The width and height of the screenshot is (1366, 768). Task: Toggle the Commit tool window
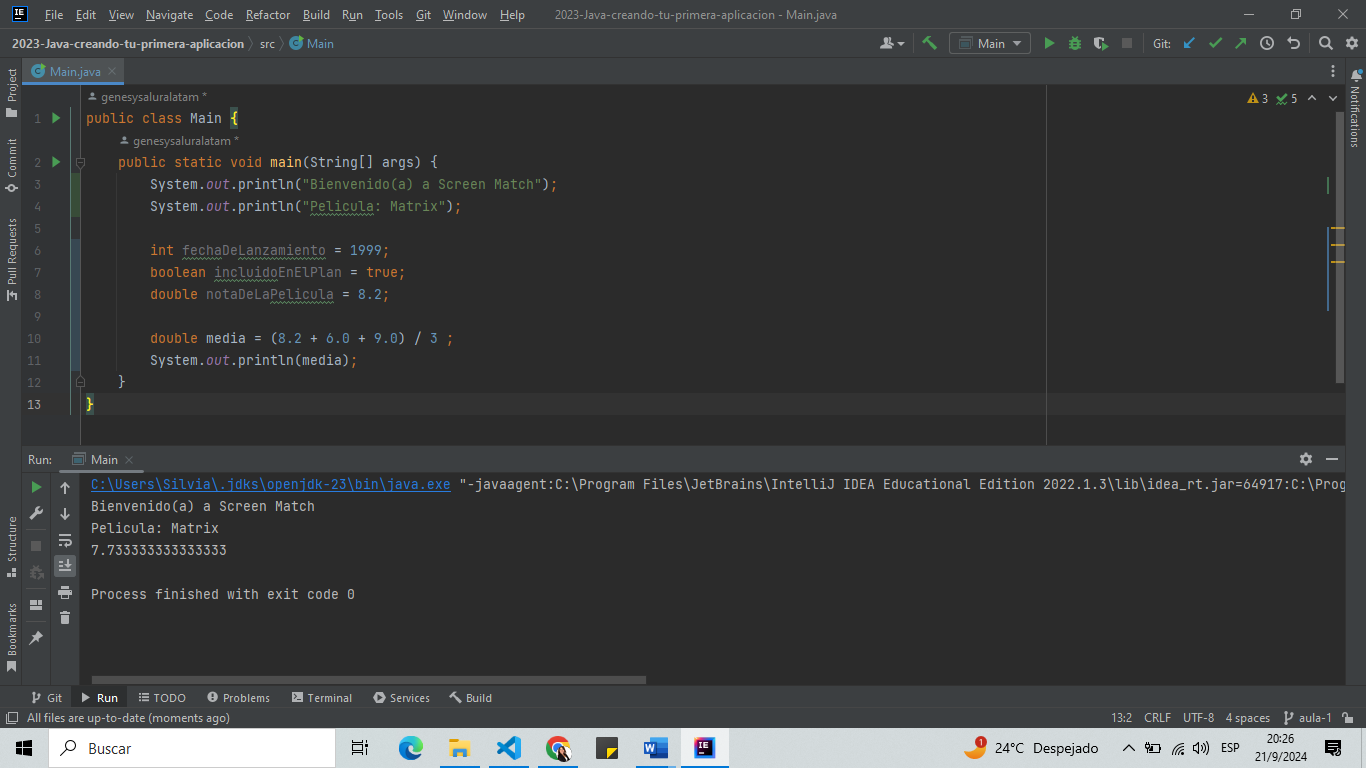(11, 165)
